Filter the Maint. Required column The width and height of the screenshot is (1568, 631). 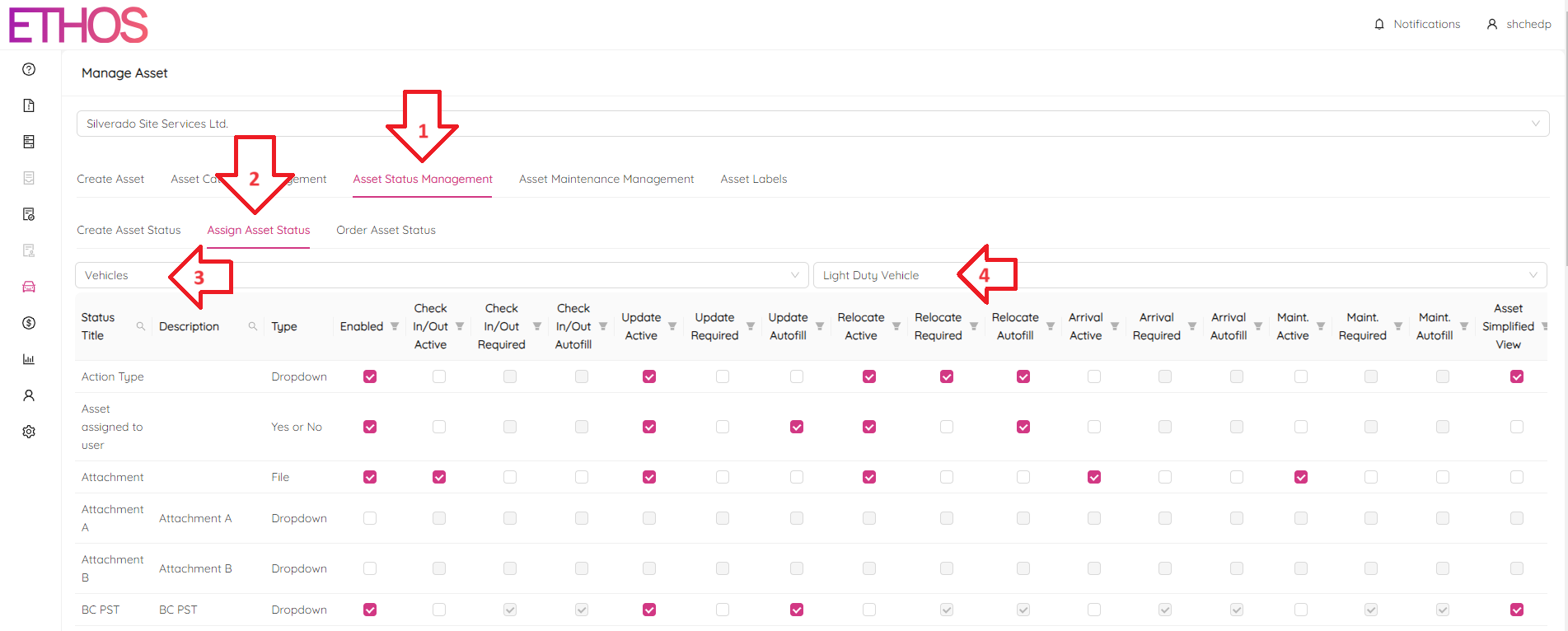pos(1398,326)
